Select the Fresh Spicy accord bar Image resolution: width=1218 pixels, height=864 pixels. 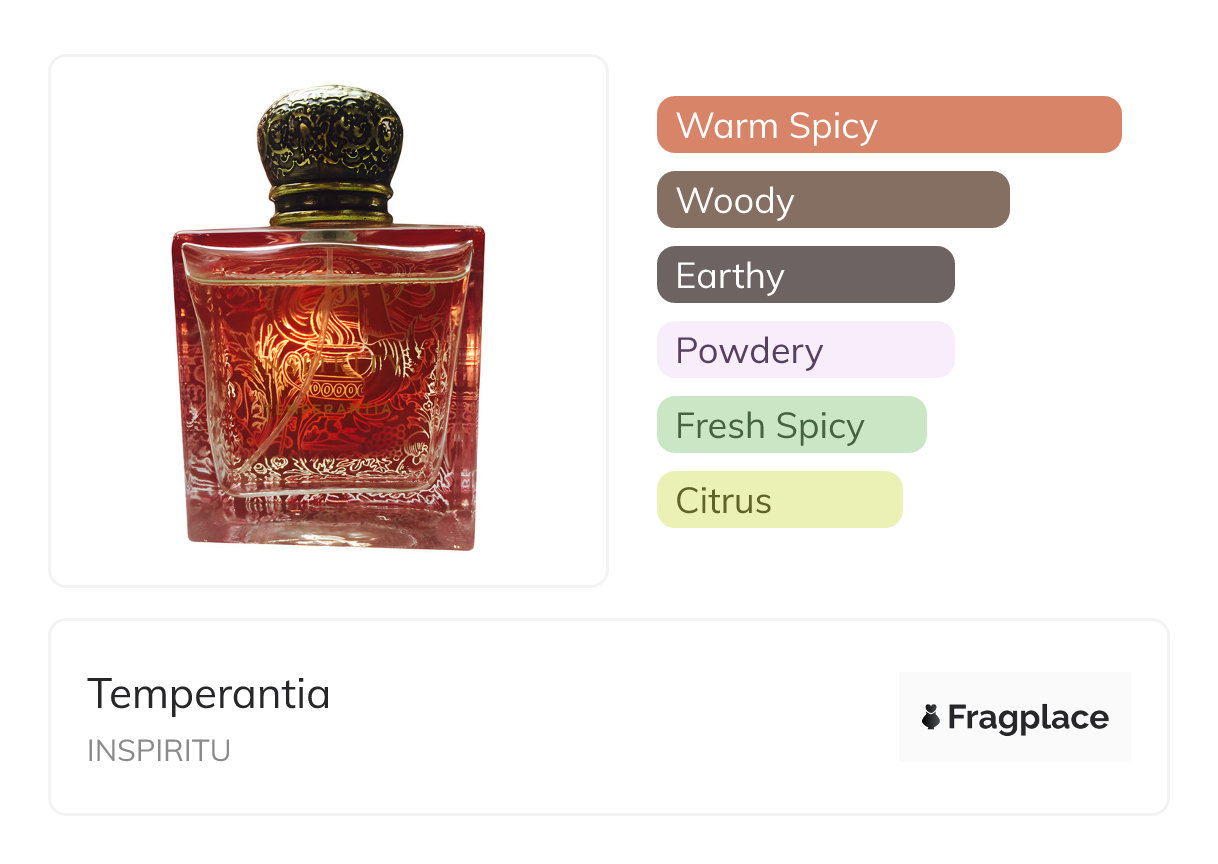pos(792,425)
